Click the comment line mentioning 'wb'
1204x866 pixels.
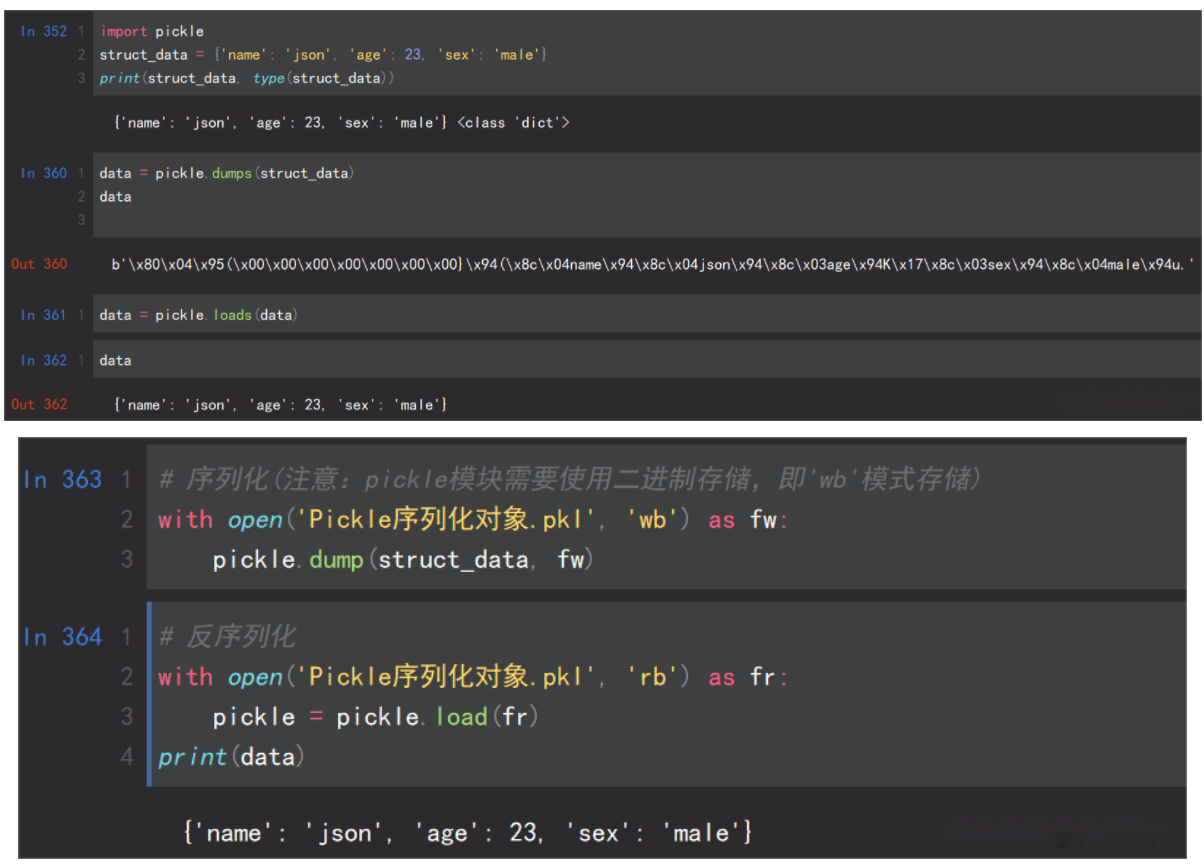pos(570,480)
